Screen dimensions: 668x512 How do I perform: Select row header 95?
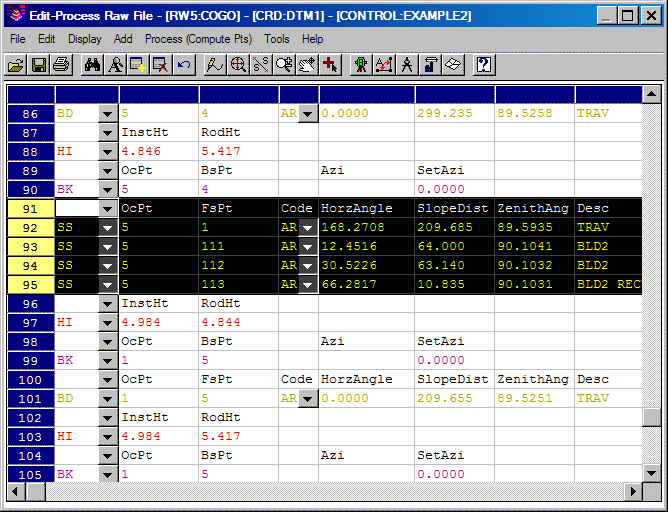[x=31, y=285]
